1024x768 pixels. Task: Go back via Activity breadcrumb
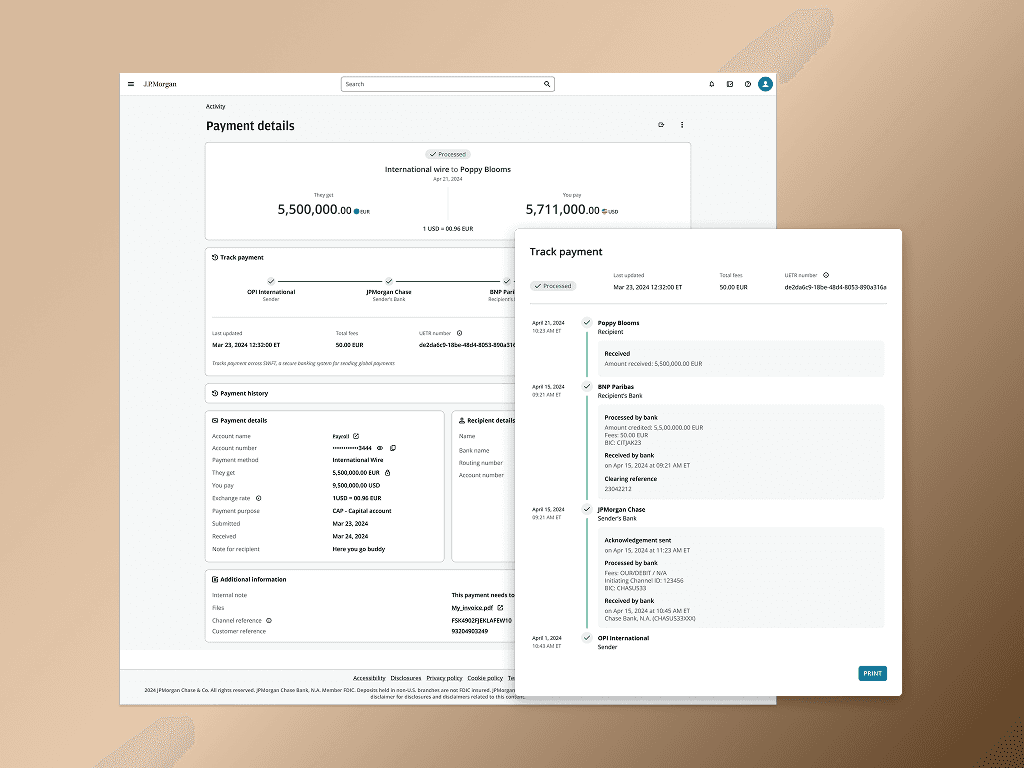[216, 106]
